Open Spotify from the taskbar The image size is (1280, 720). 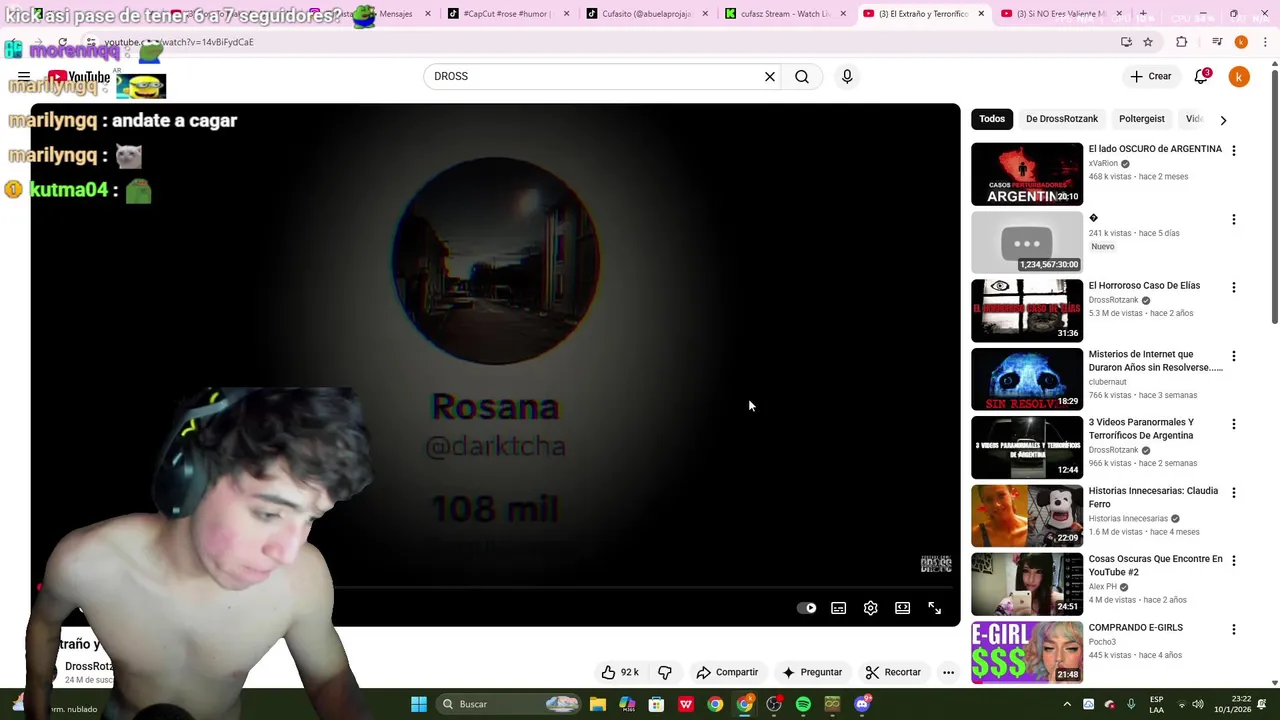pos(803,704)
